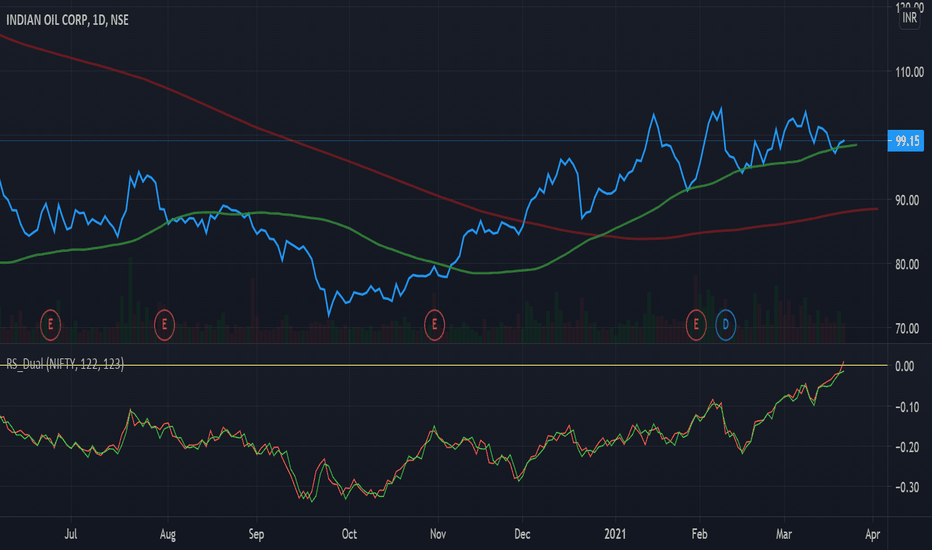Image resolution: width=932 pixels, height=550 pixels.
Task: Click the Apr label on time axis
Action: (873, 535)
